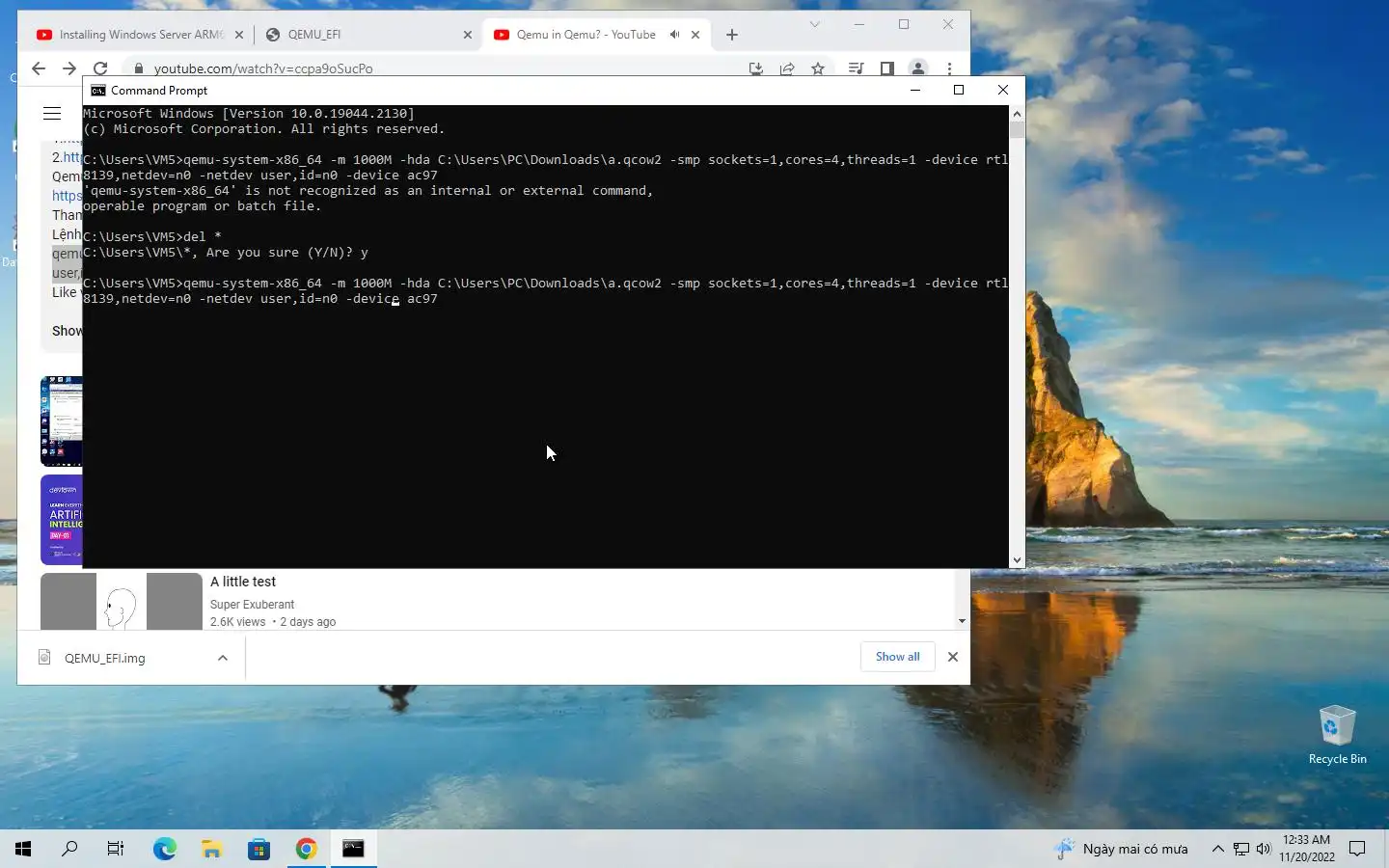
Task: Open the artificial intelligence purple video thumbnail
Action: (61, 519)
